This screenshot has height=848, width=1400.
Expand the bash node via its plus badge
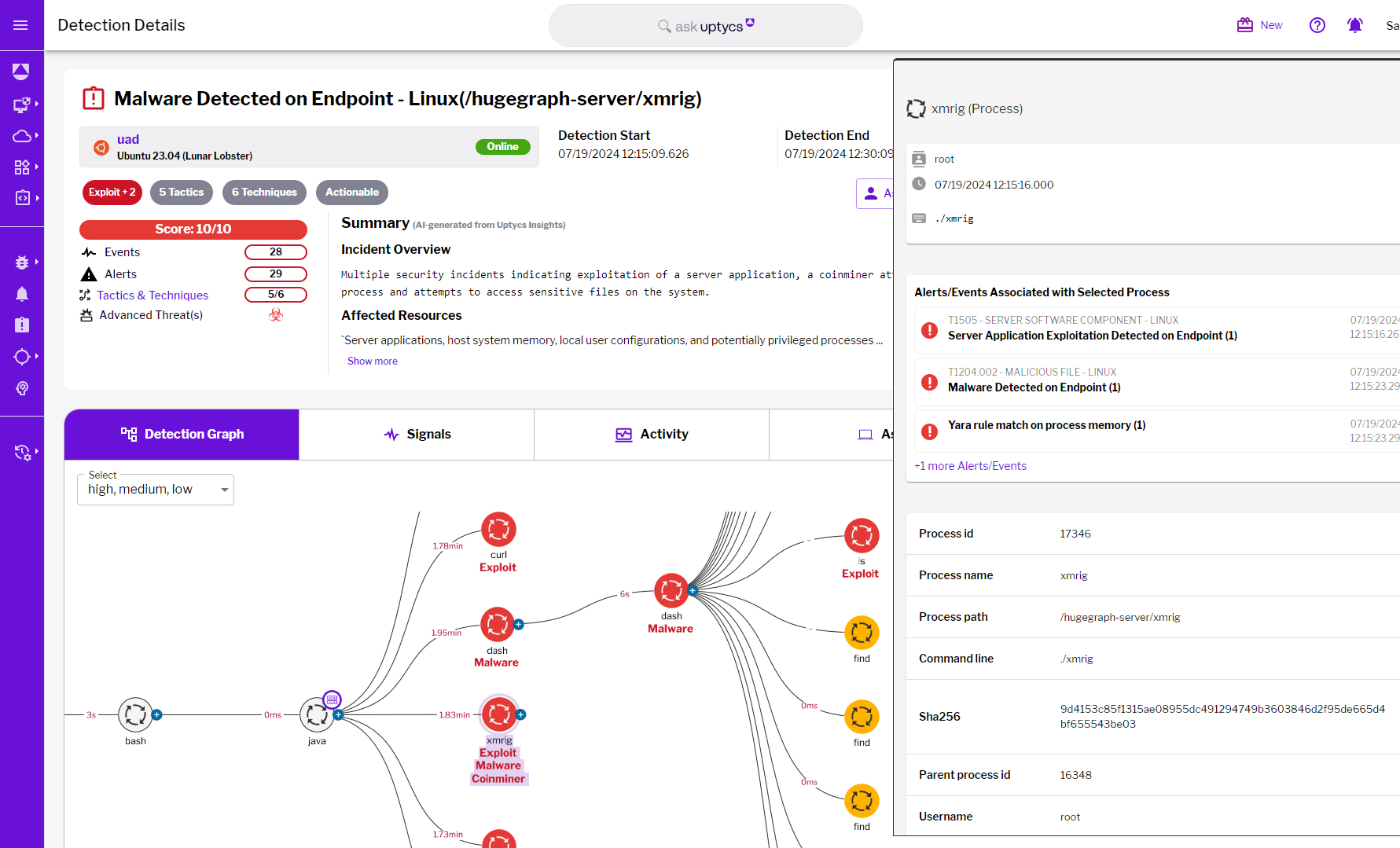(x=156, y=714)
